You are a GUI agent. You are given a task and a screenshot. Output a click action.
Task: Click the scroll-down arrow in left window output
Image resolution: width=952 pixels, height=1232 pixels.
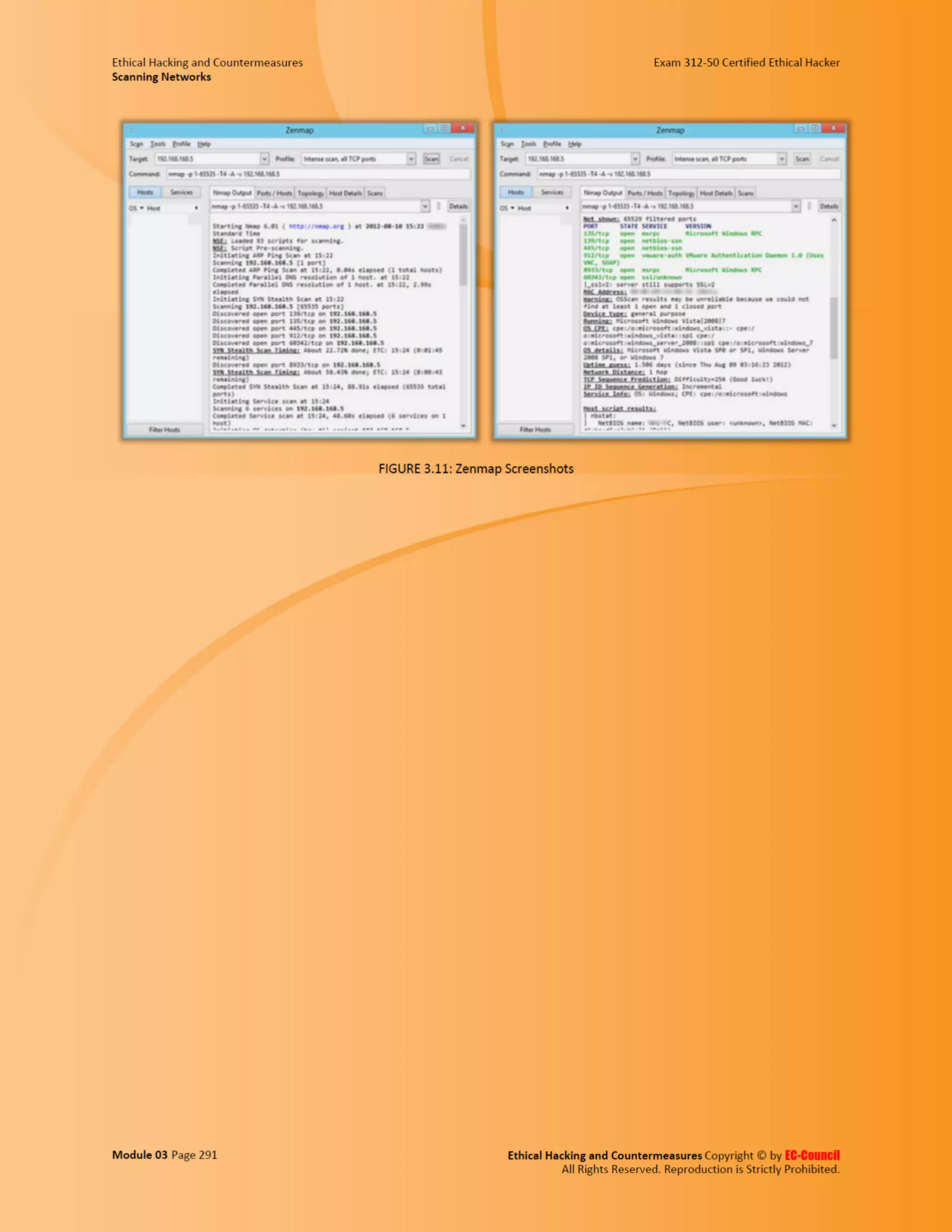click(463, 426)
